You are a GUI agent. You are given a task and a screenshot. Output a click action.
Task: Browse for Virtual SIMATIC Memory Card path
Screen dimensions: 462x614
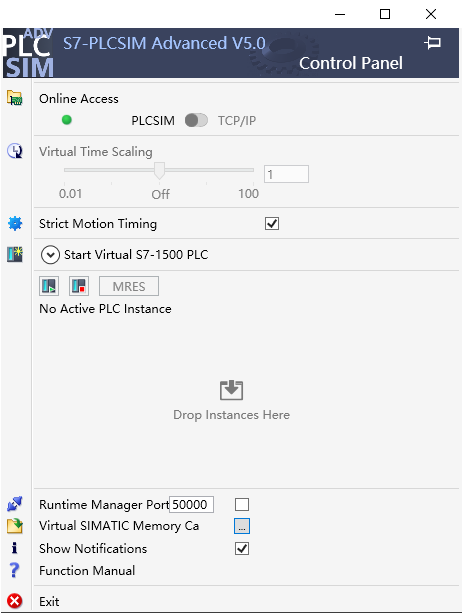pyautogui.click(x=242, y=526)
